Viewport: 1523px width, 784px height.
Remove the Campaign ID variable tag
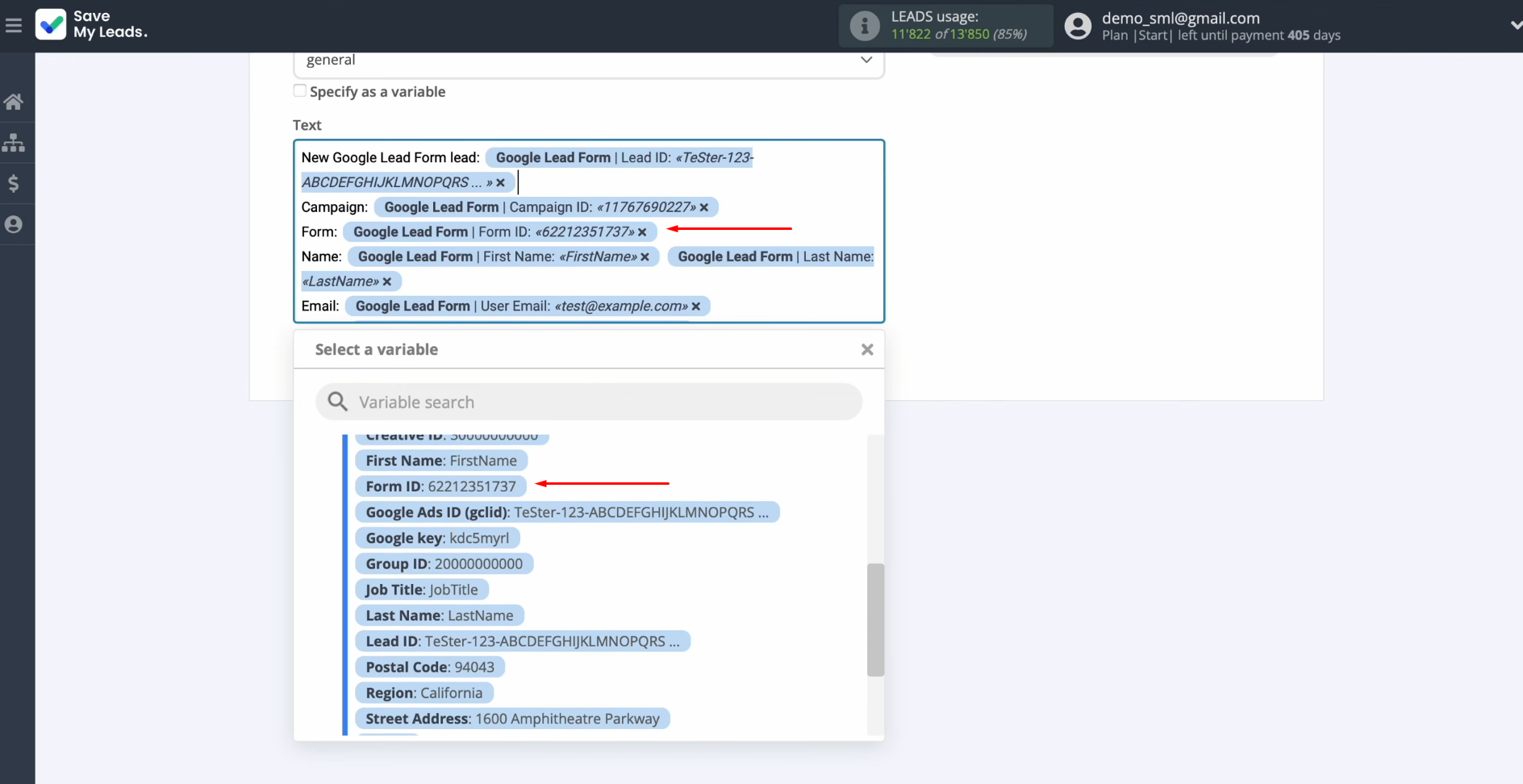click(704, 207)
